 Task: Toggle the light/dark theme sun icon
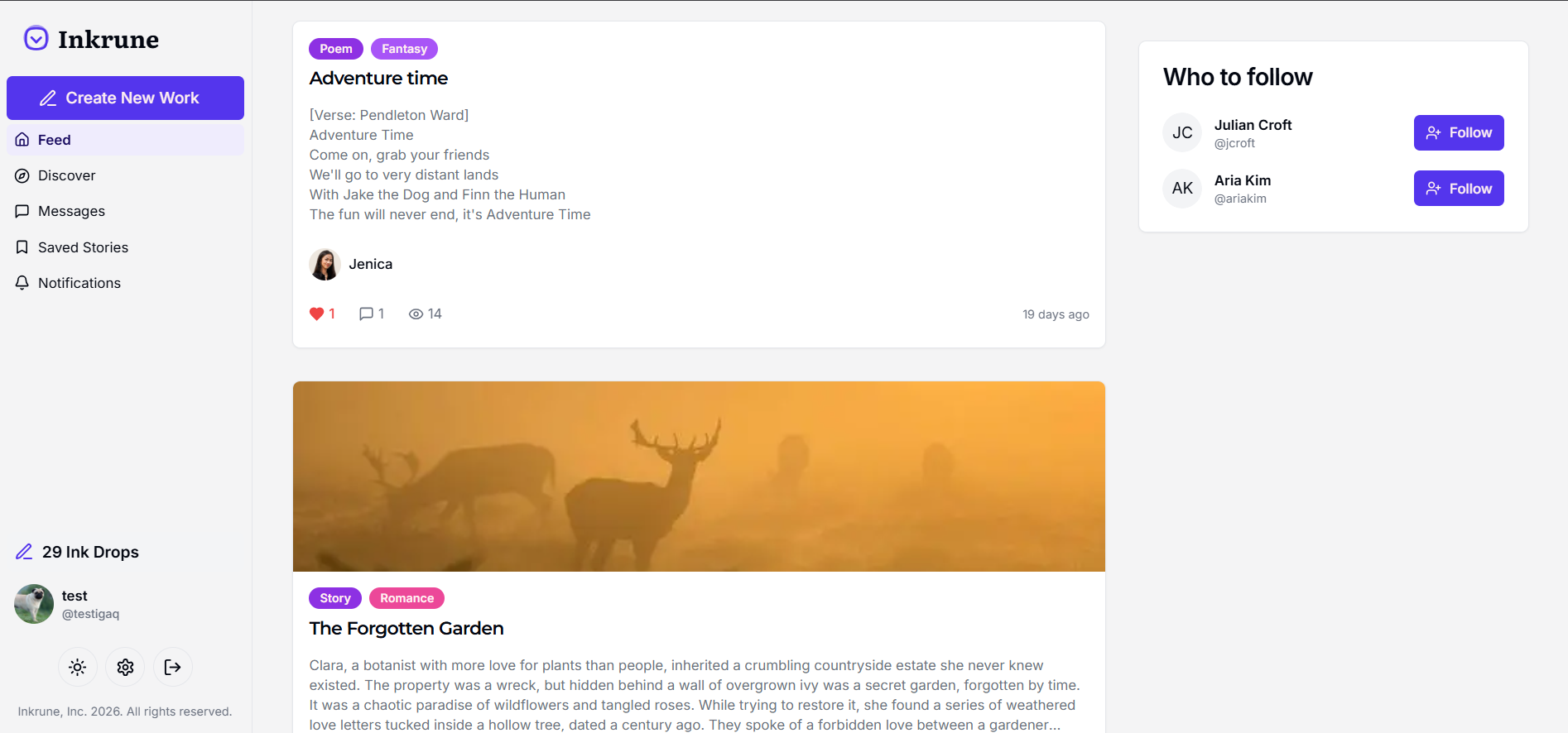point(78,667)
